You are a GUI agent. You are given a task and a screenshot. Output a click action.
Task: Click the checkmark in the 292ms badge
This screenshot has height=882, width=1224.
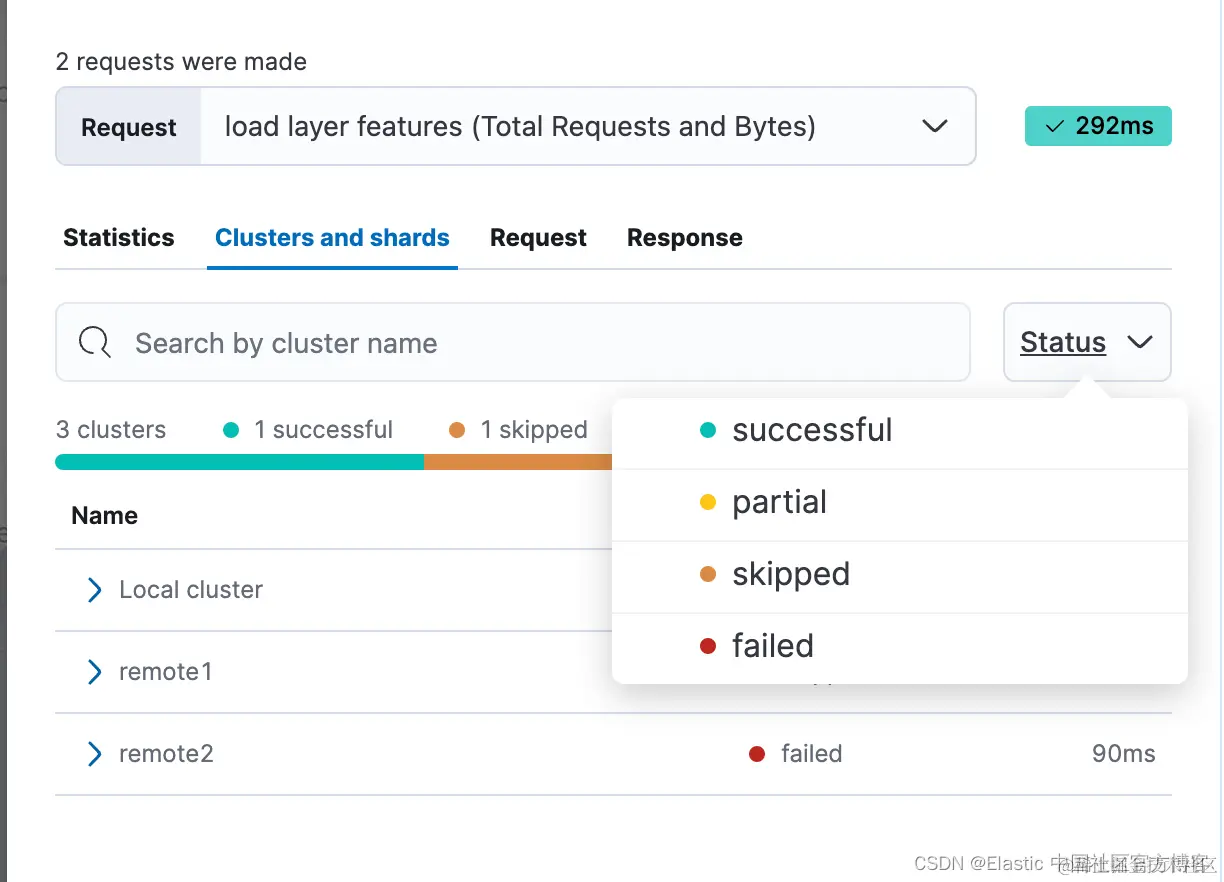(x=1053, y=127)
